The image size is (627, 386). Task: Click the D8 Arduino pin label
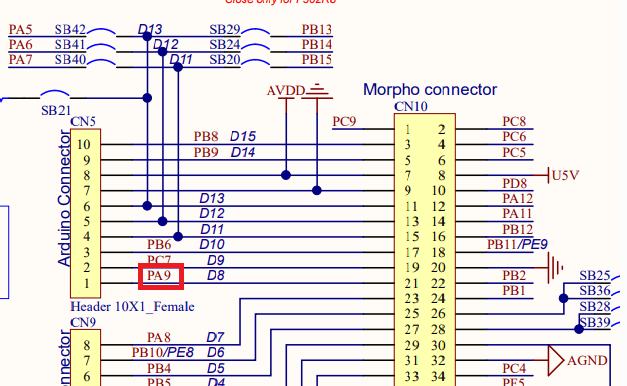(216, 275)
